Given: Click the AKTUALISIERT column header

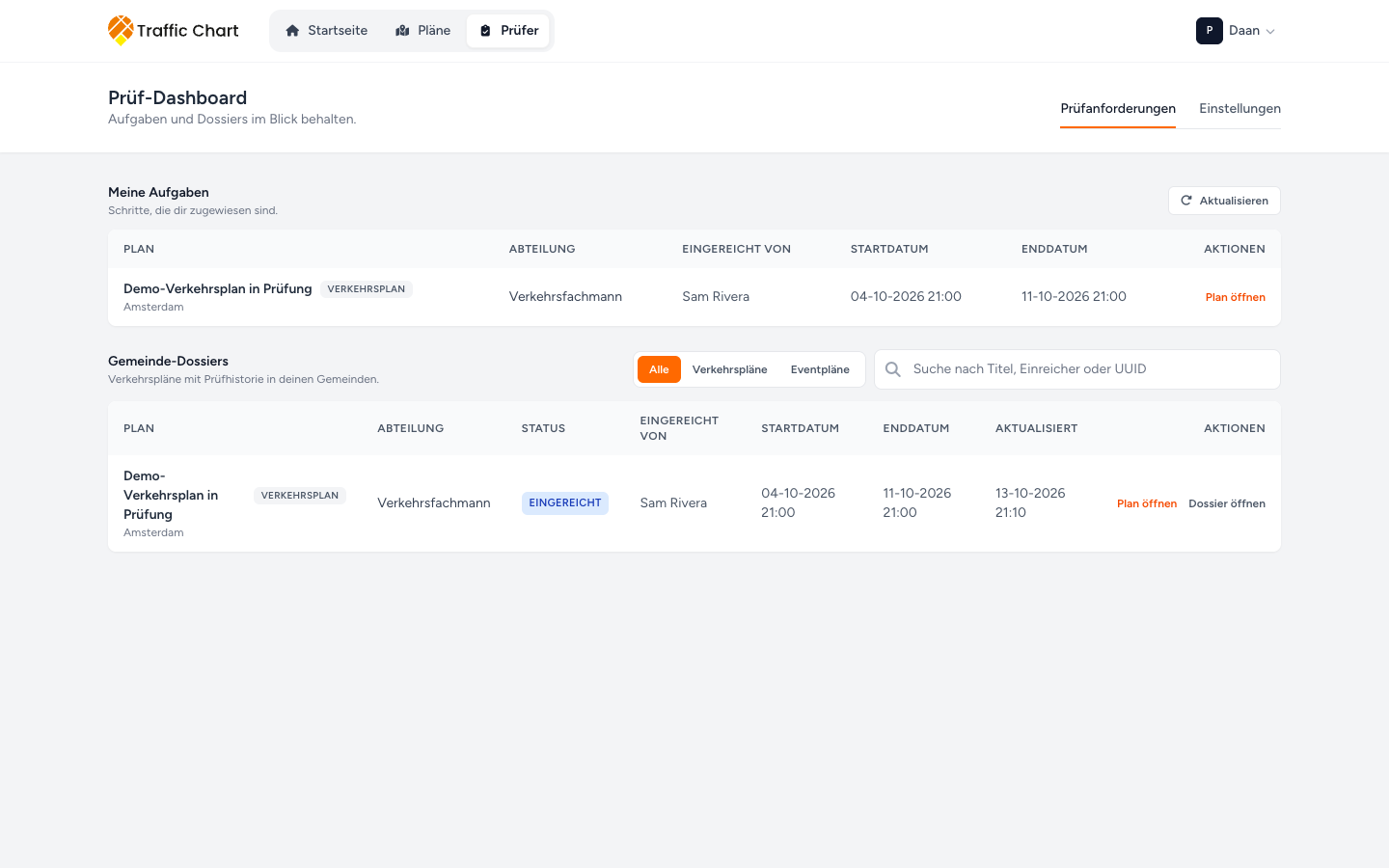Looking at the screenshot, I should [x=1036, y=428].
